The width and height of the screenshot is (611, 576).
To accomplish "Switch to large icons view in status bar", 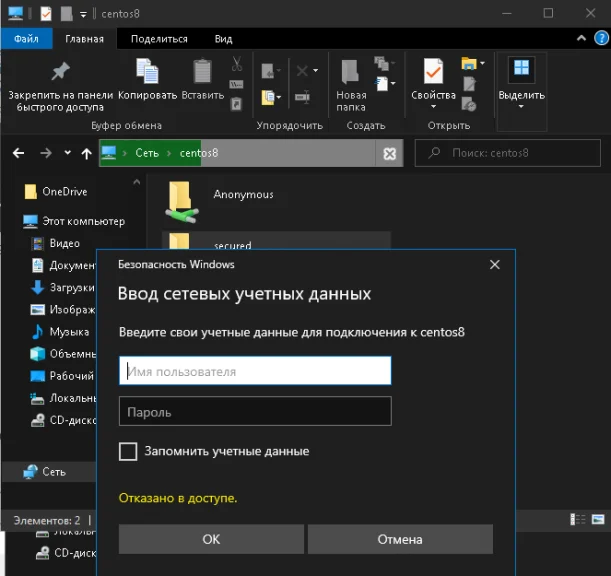I will click(x=597, y=520).
